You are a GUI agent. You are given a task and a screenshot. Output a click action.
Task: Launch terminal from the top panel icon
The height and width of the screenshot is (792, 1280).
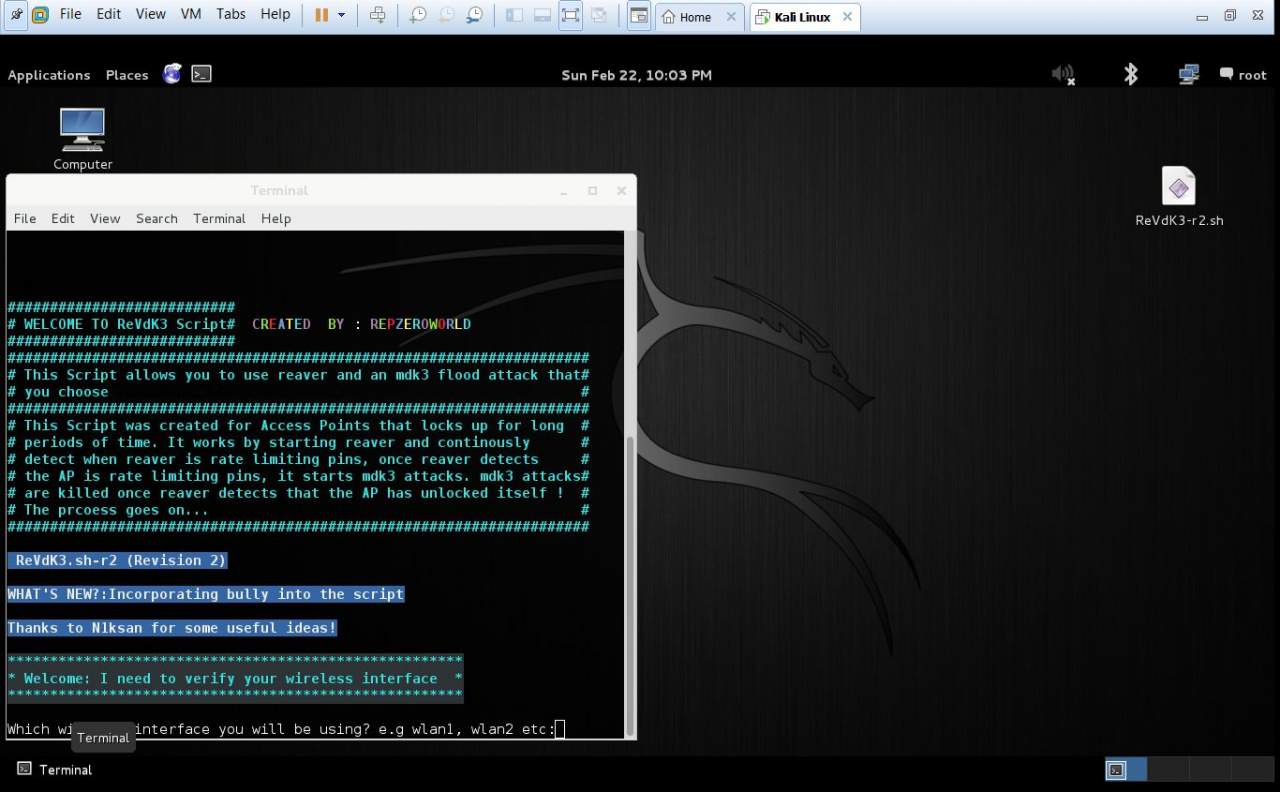(201, 74)
